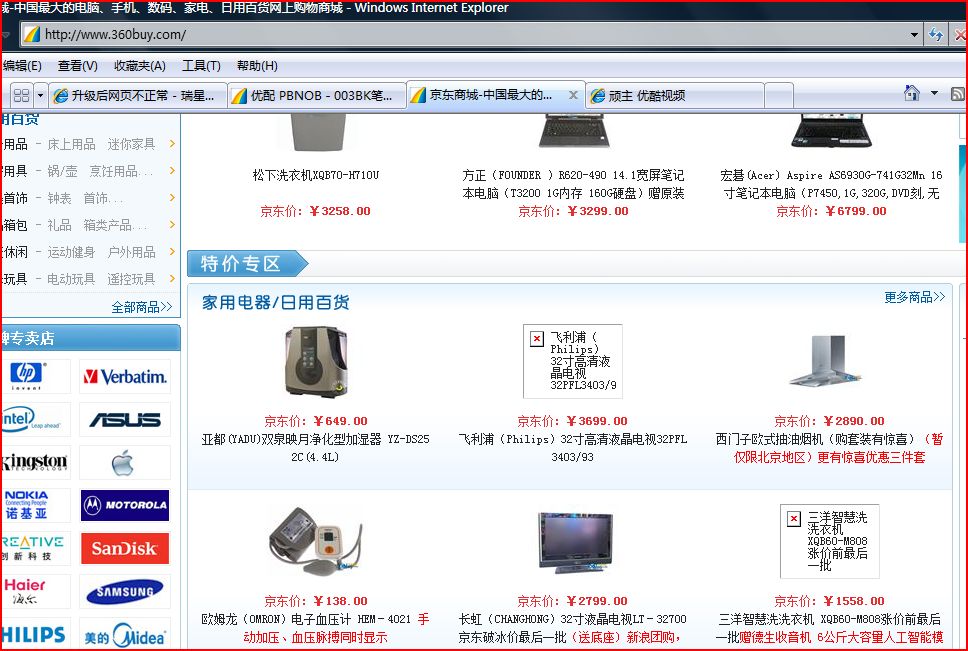The height and width of the screenshot is (651, 968).
Task: Open the 松下洗衣机XQB70-H710U product link
Action: pos(315,175)
